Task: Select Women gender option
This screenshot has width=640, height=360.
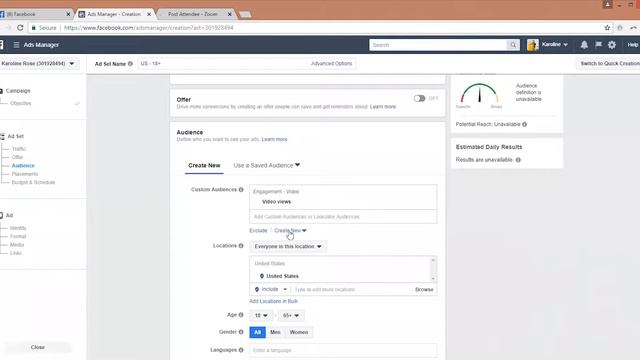Action: pos(299,332)
